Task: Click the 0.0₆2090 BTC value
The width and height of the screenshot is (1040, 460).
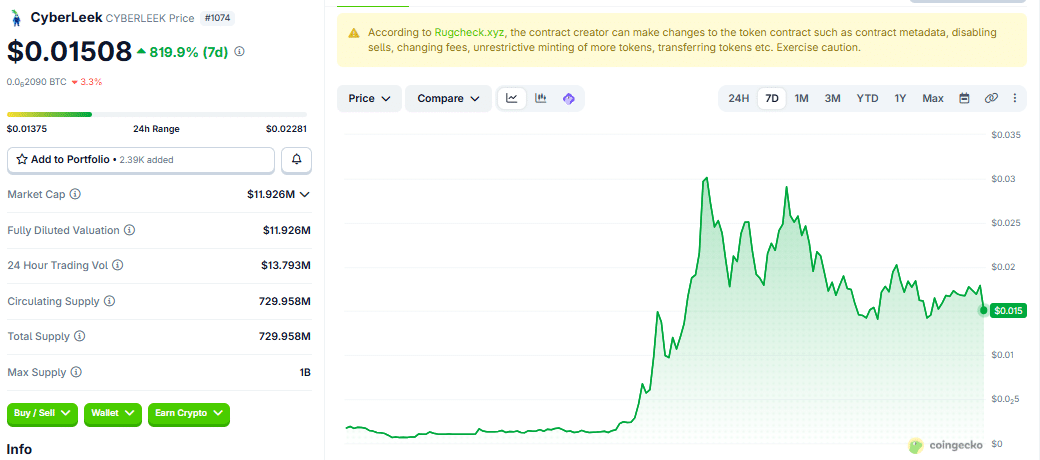Action: click(x=36, y=82)
